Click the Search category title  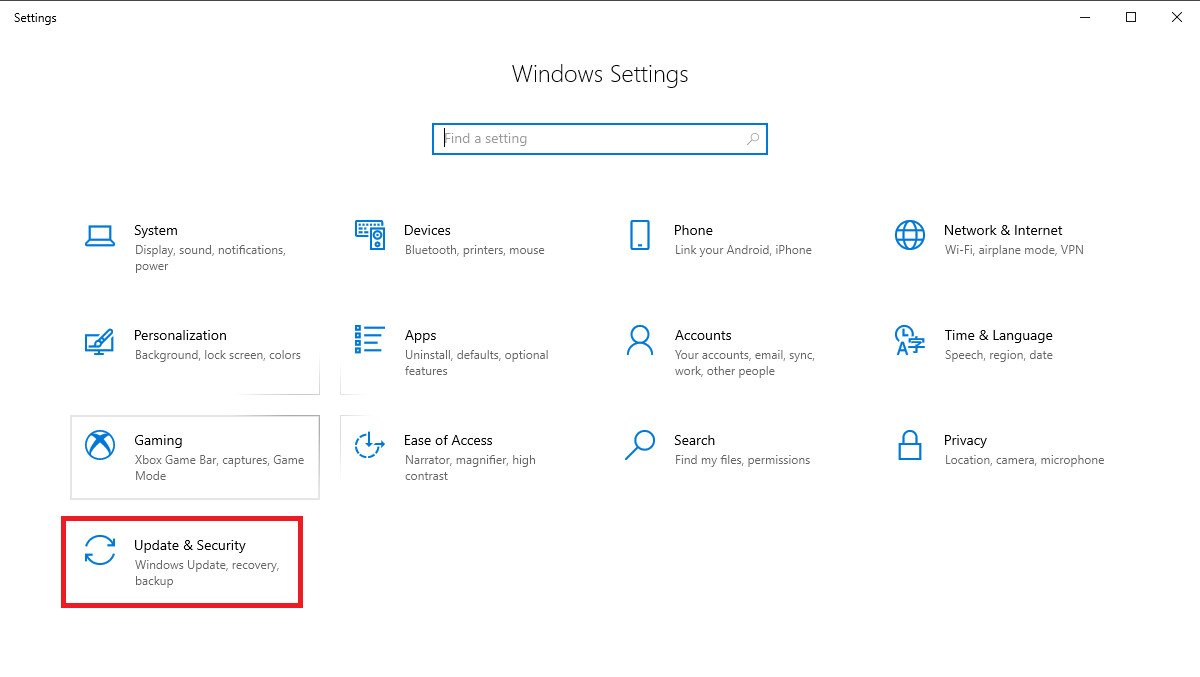pos(694,440)
